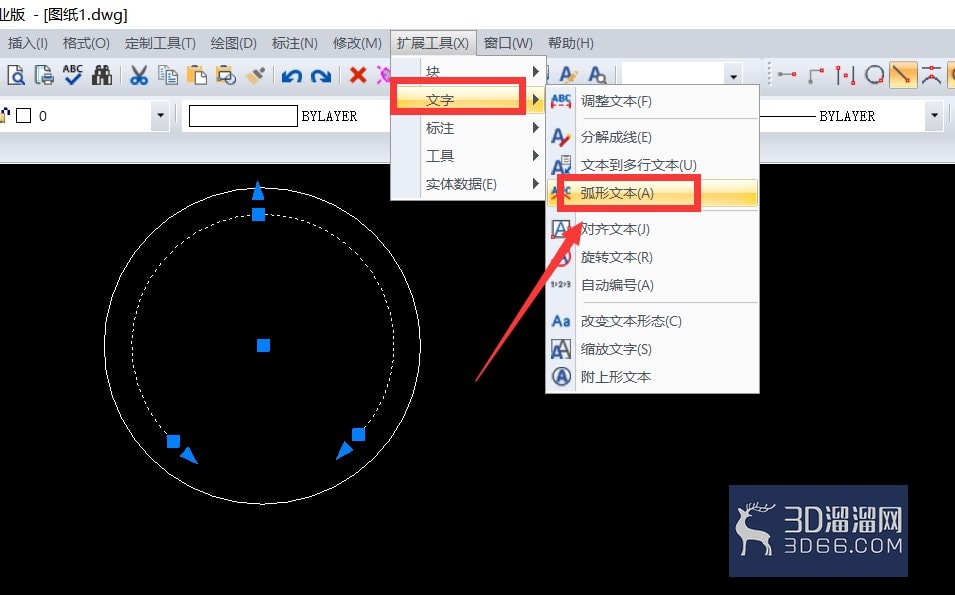Choose 附上形文本 option
The width and height of the screenshot is (955, 595).
[653, 377]
